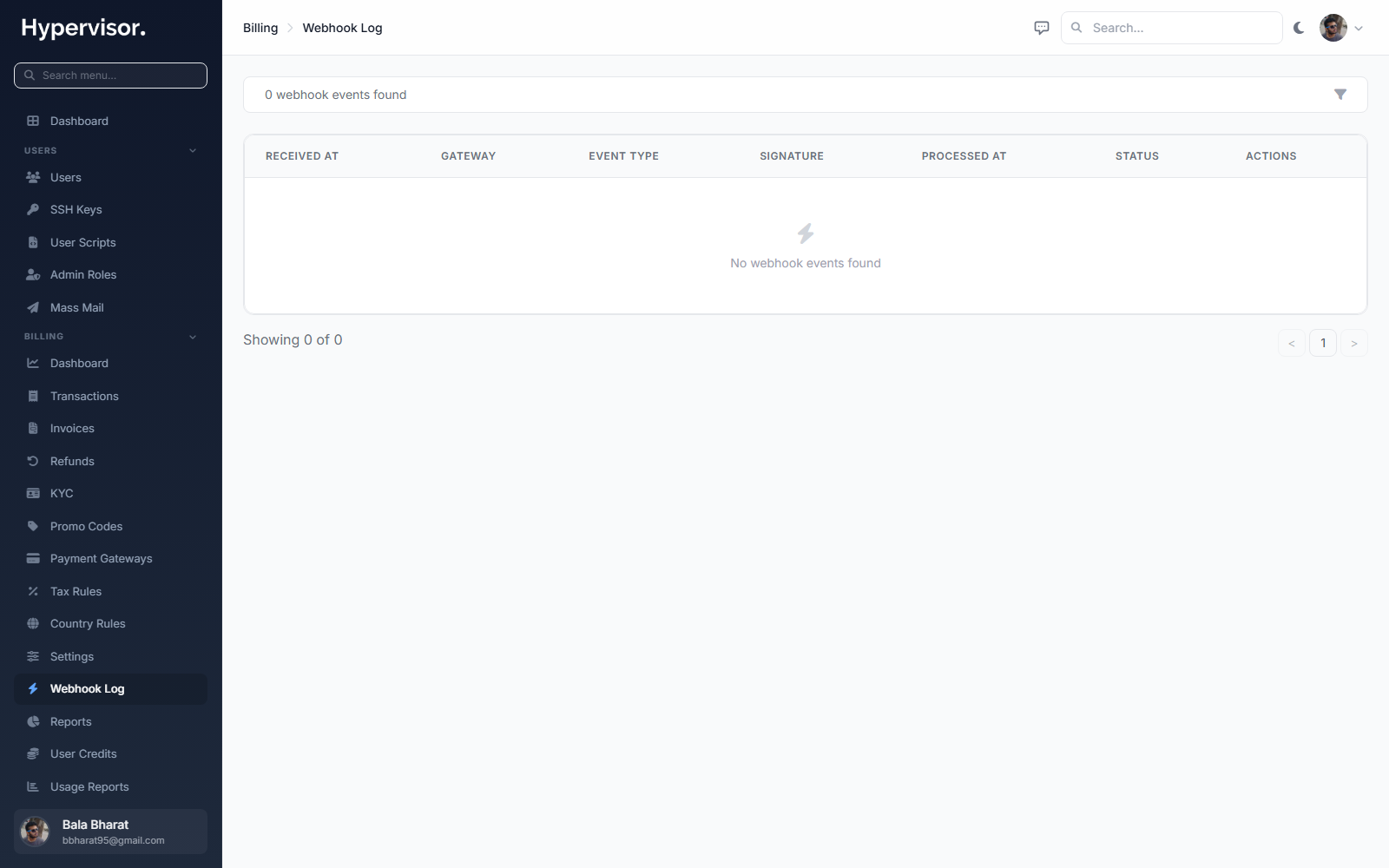Expand the profile dropdown chevron
1389x868 pixels.
[1359, 28]
